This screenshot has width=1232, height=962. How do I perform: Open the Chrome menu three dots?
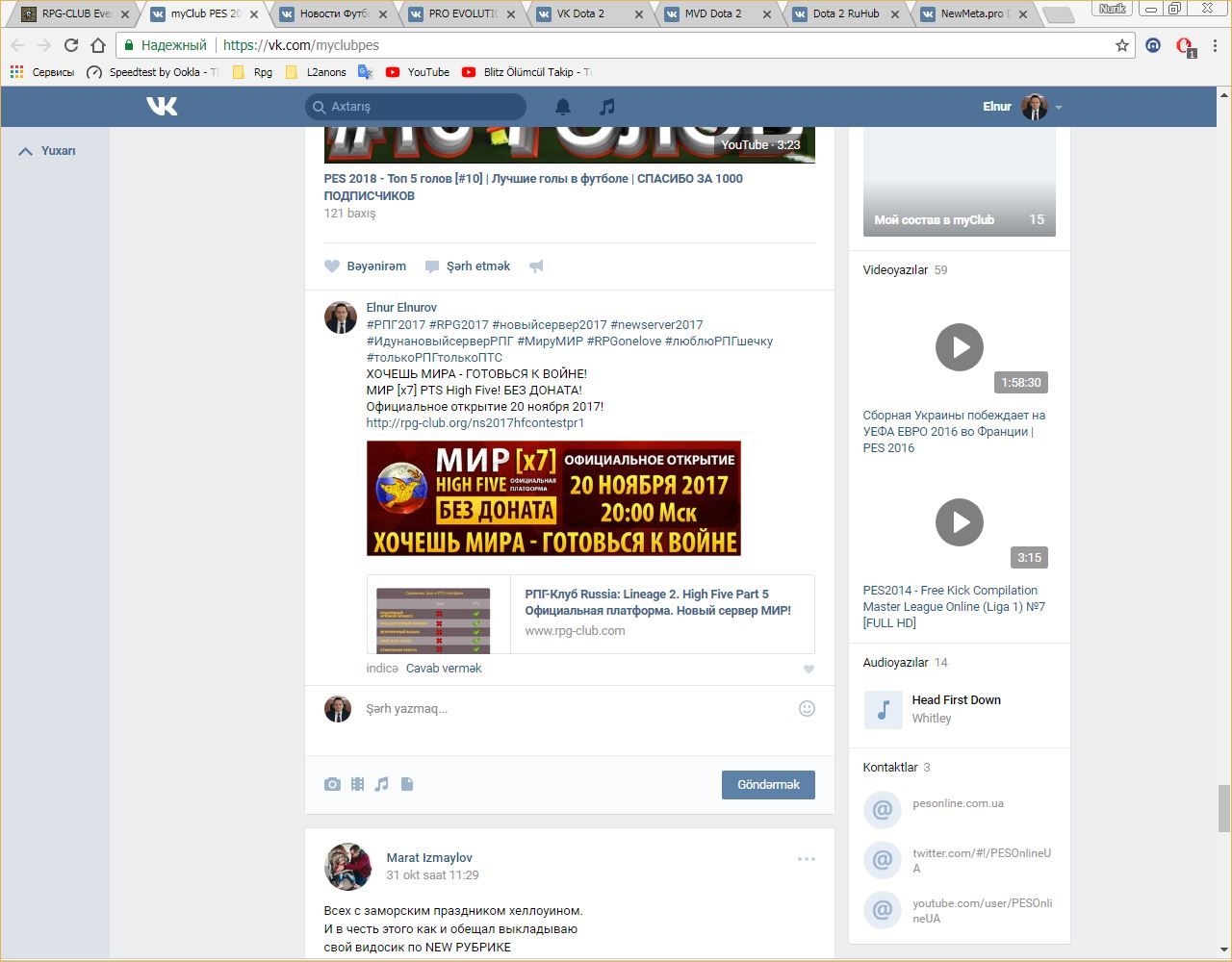click(x=1216, y=45)
